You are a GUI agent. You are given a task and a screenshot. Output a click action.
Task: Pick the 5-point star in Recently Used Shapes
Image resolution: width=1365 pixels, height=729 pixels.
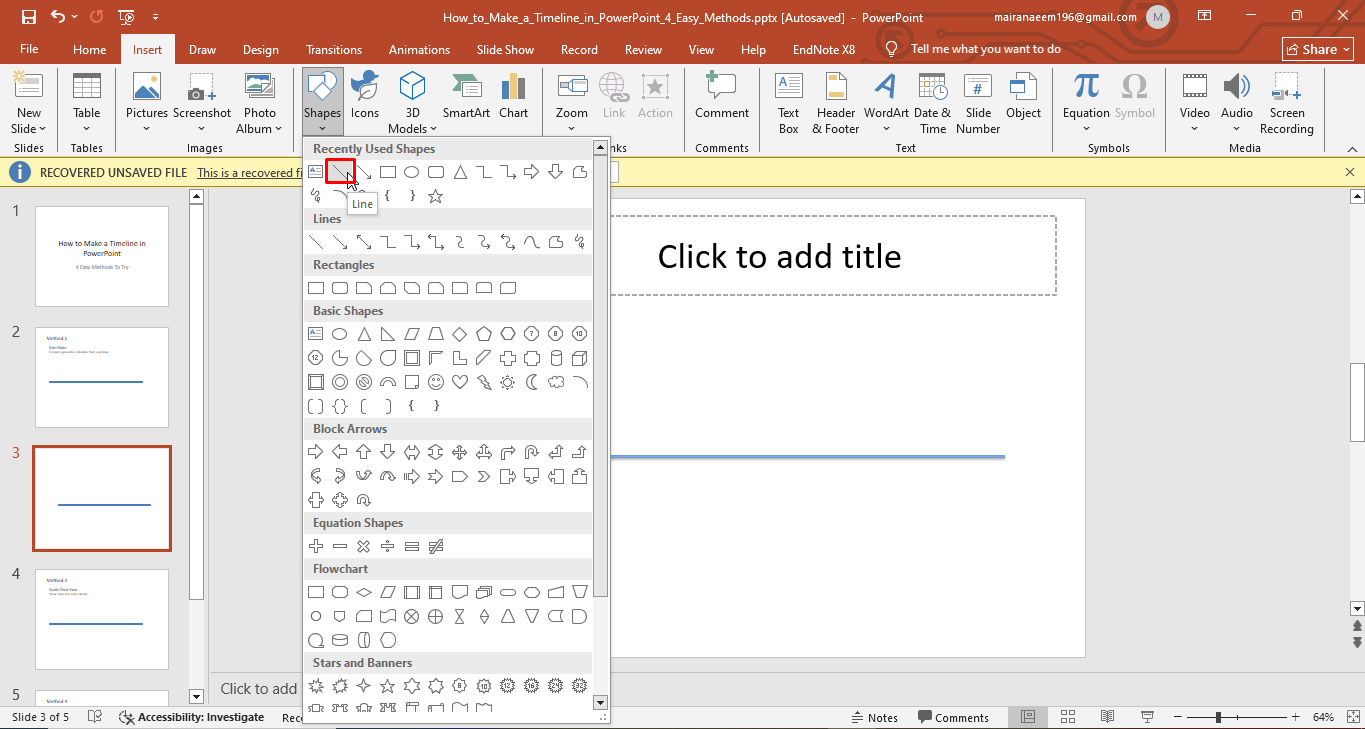(x=436, y=196)
